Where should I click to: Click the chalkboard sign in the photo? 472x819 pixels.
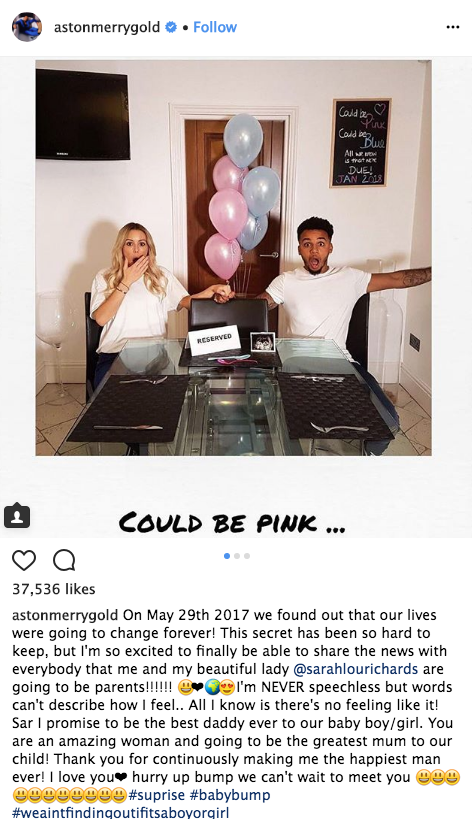(360, 143)
